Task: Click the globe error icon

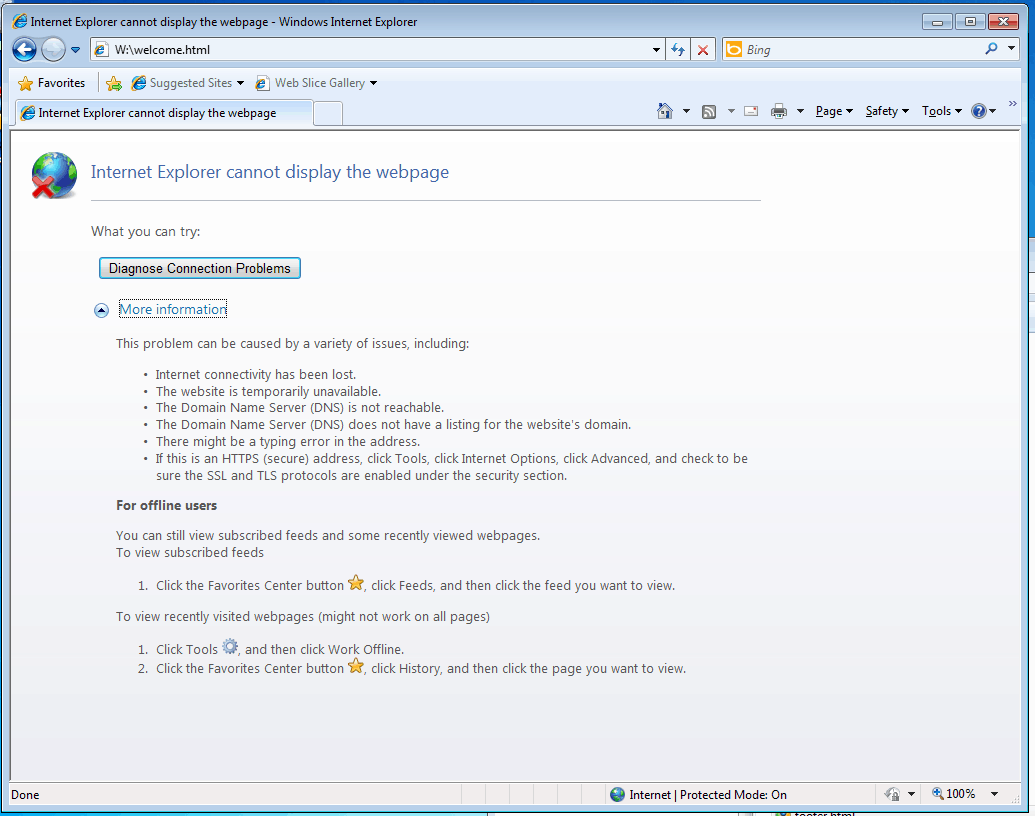Action: [53, 175]
